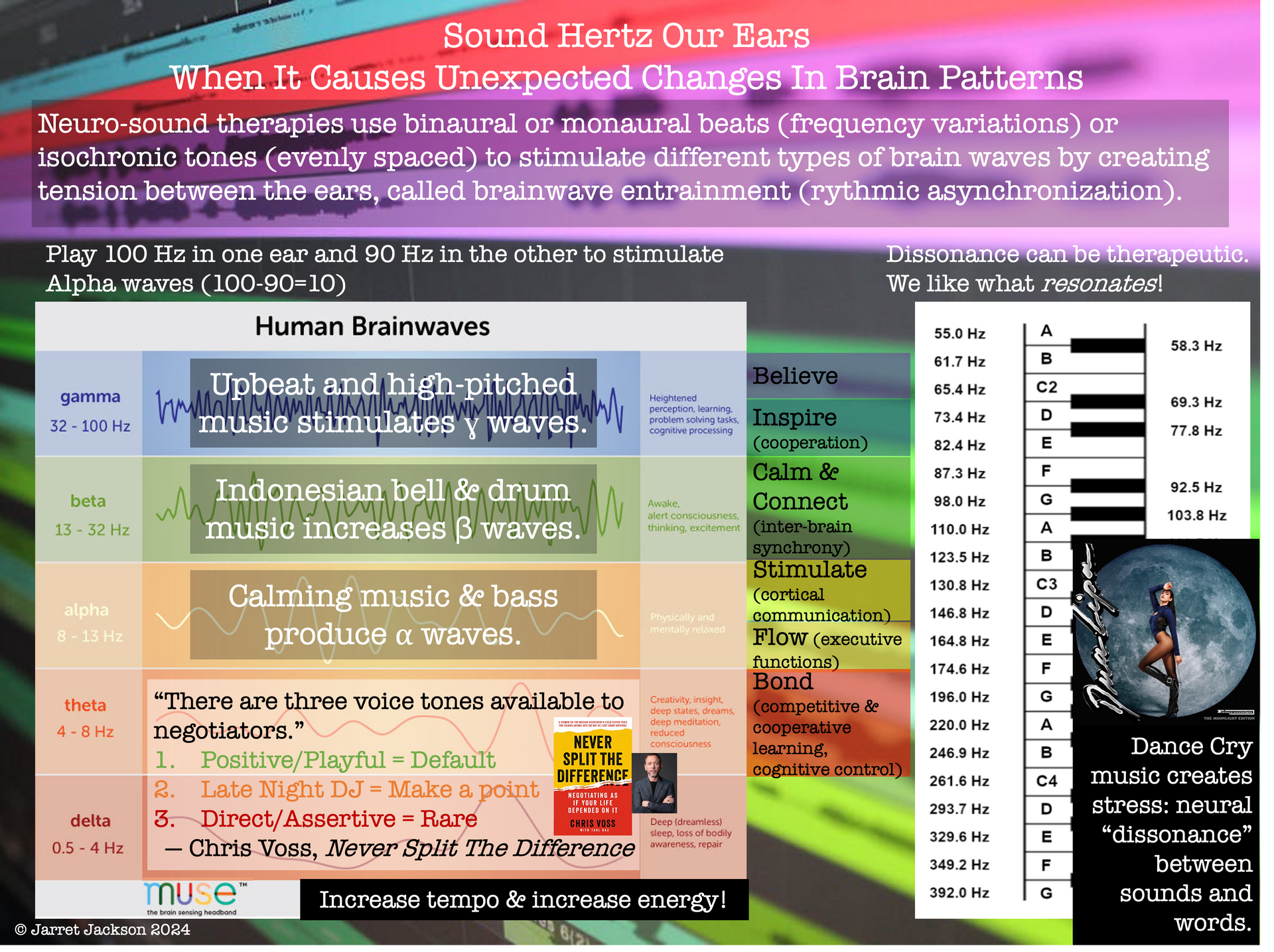This screenshot has height=952, width=1274.
Task: Click the C3 white piano key
Action: (1046, 584)
